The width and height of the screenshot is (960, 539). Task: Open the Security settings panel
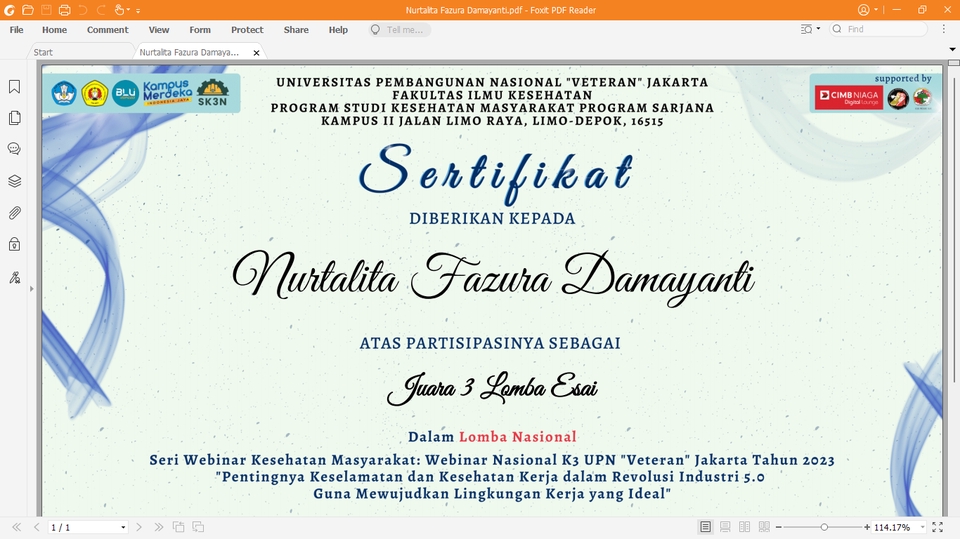[15, 244]
